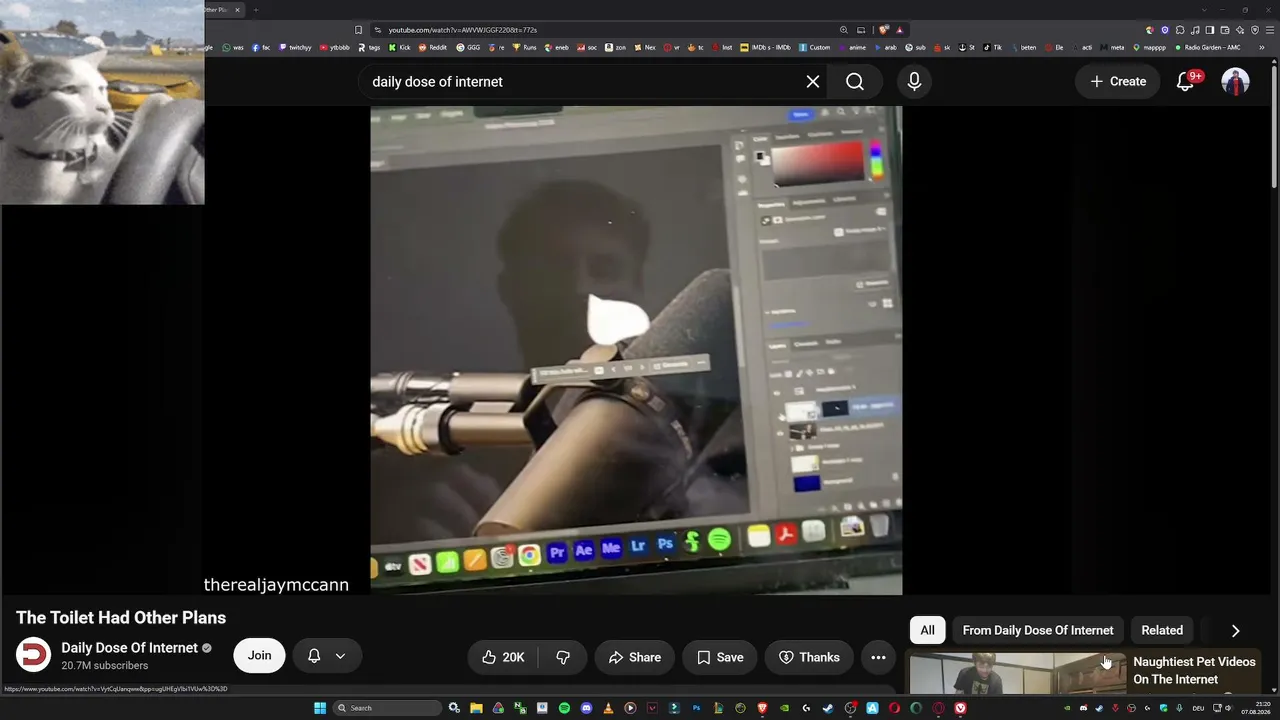Open VLC media player from taskbar

click(x=608, y=708)
